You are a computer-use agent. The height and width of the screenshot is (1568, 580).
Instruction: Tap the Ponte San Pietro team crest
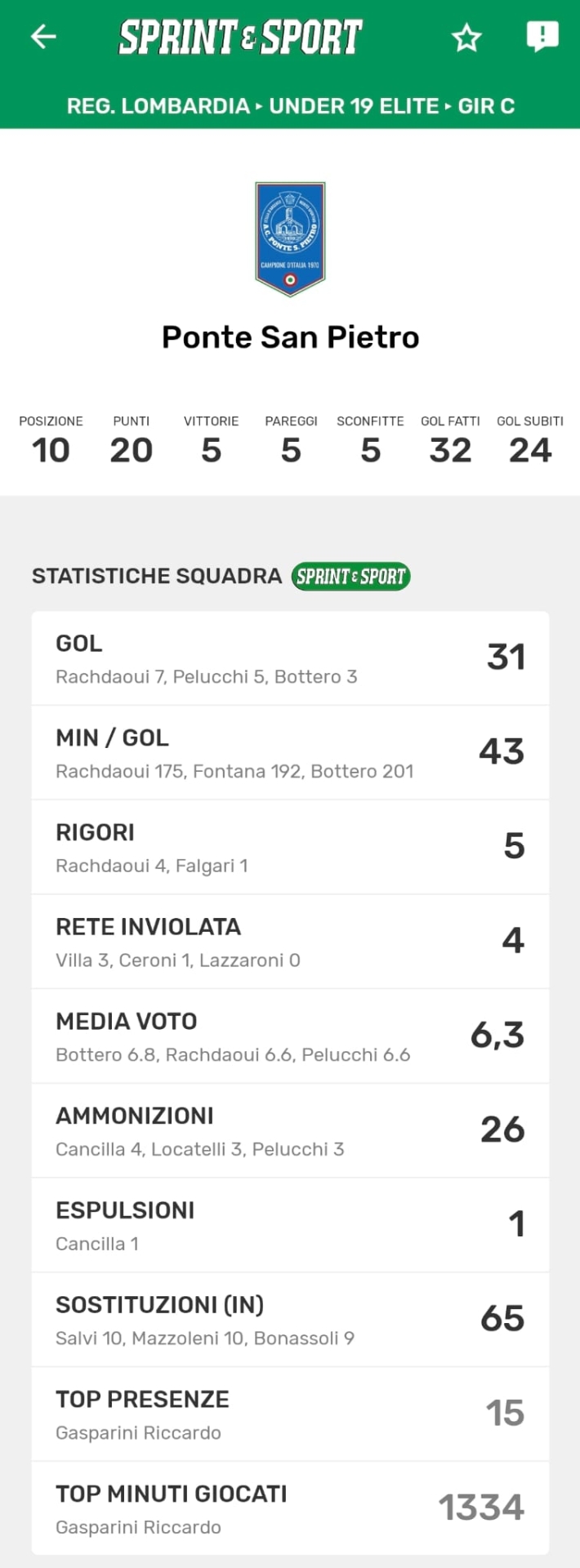point(290,238)
